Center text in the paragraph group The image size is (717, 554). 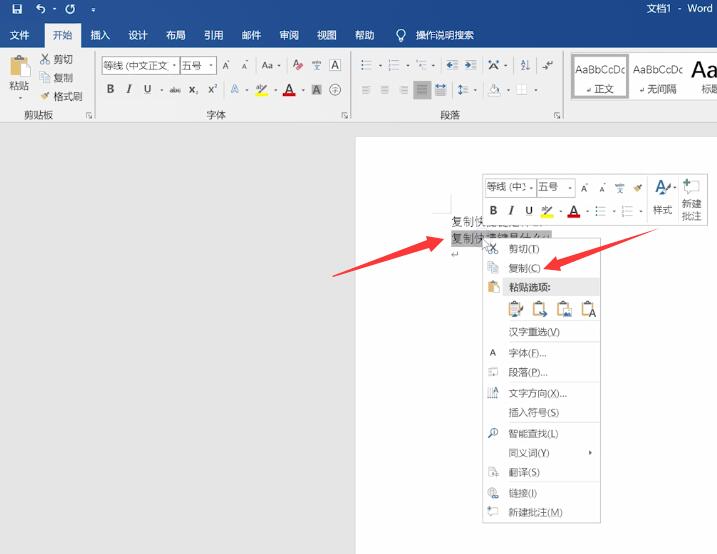coord(385,90)
